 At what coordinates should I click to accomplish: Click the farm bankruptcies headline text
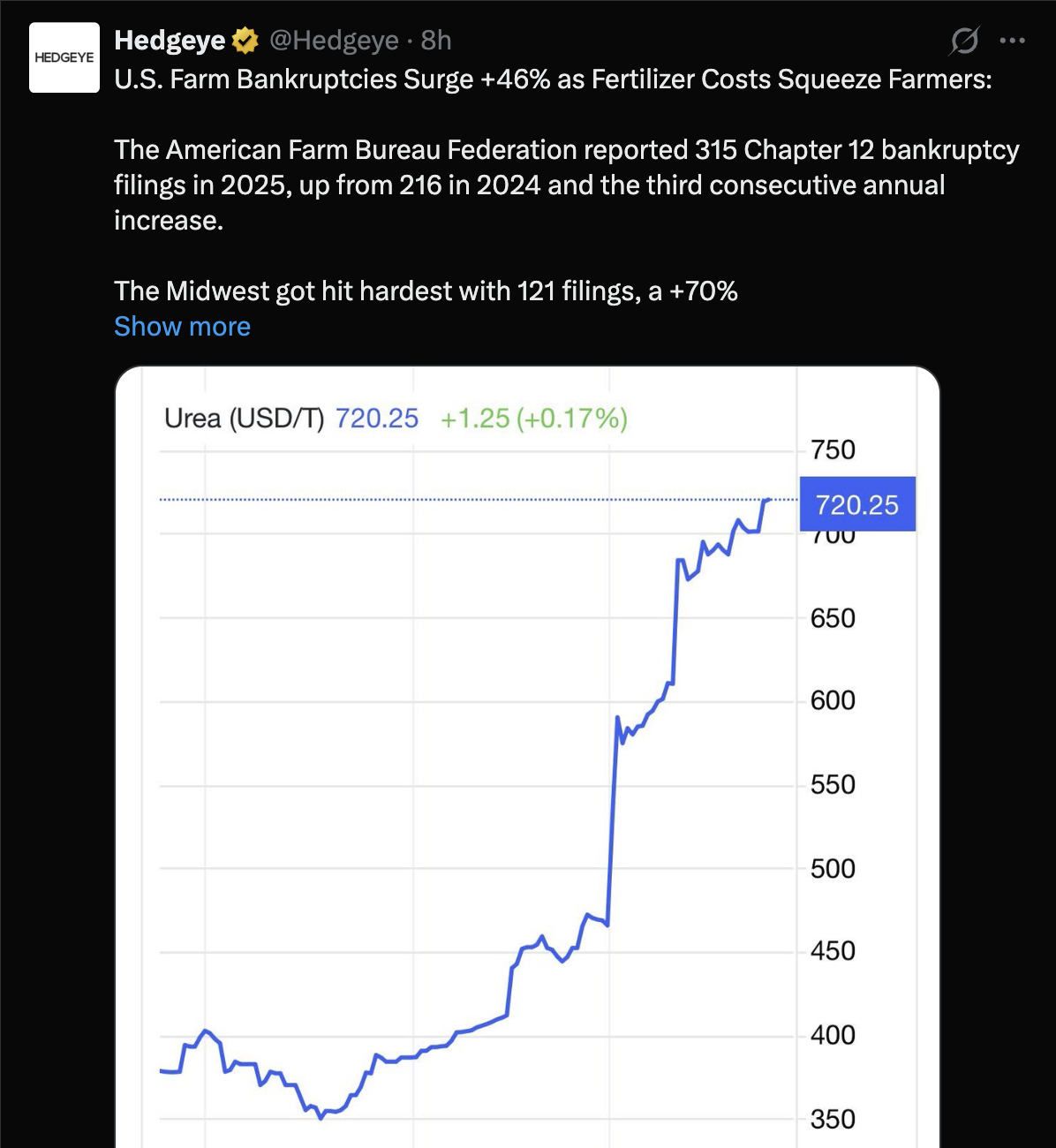(x=553, y=79)
